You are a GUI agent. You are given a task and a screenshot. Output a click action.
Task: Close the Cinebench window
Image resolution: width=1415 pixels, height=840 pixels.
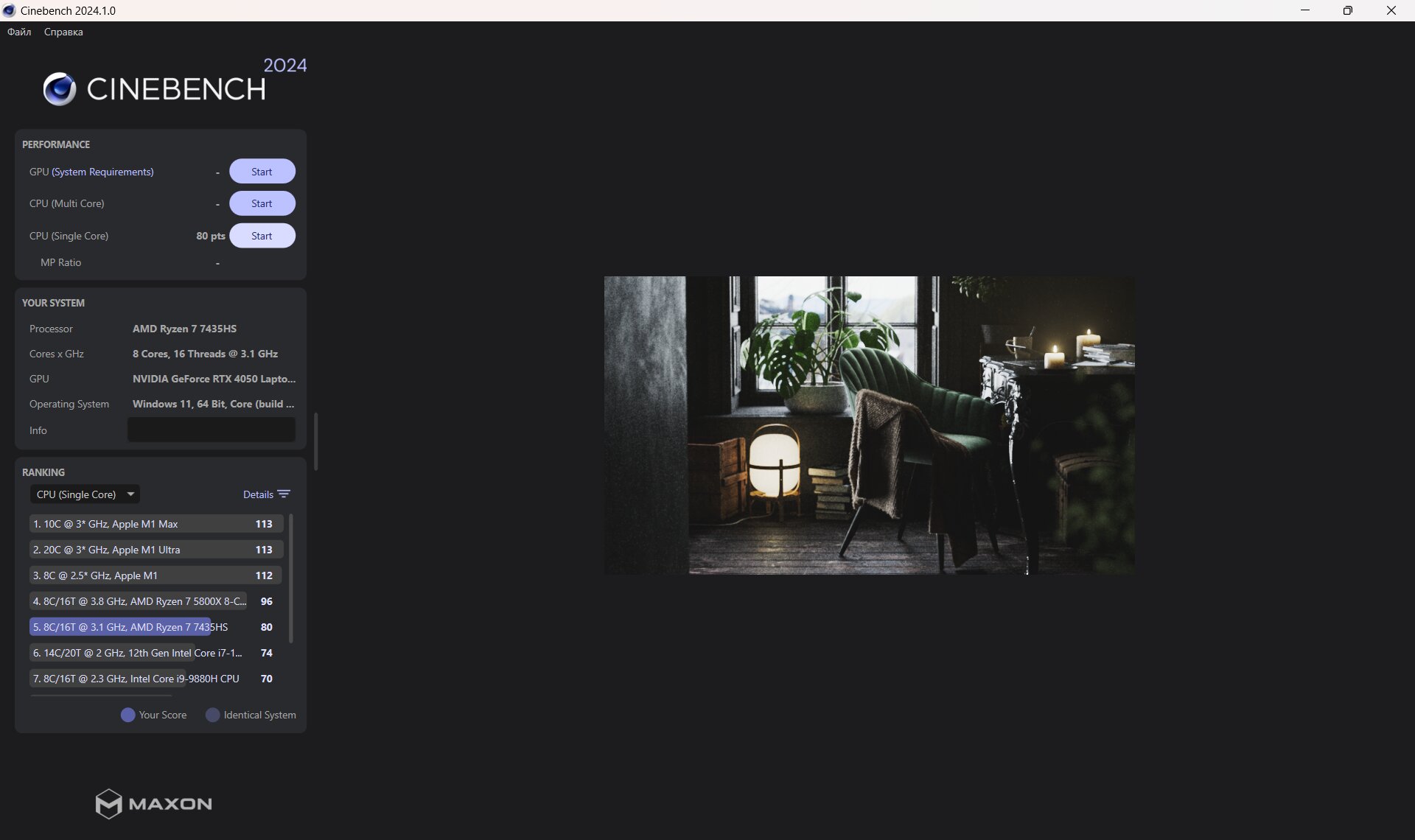coord(1391,10)
